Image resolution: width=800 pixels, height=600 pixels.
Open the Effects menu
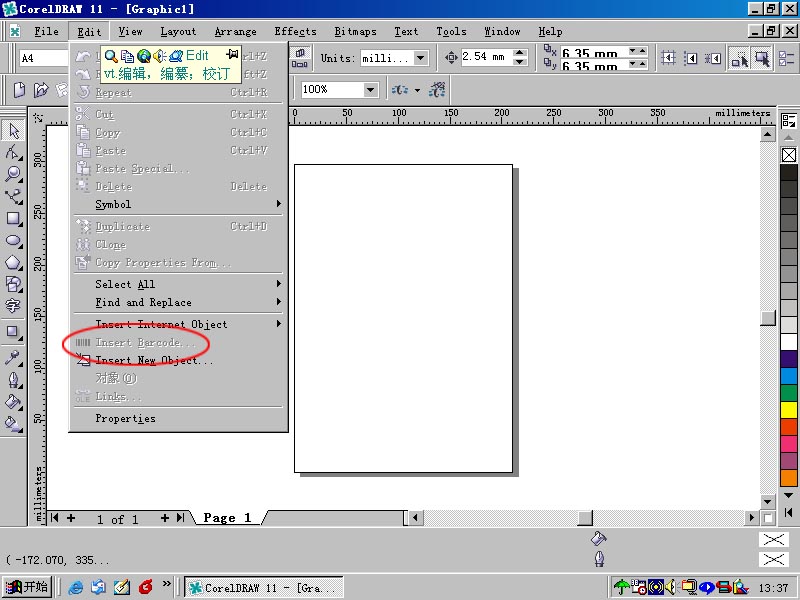[295, 32]
